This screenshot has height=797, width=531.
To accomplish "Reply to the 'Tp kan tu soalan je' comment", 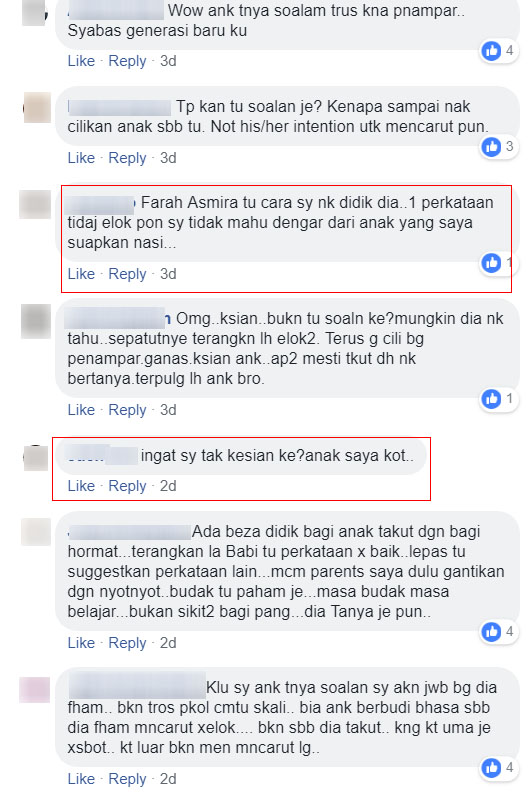I will 127,158.
